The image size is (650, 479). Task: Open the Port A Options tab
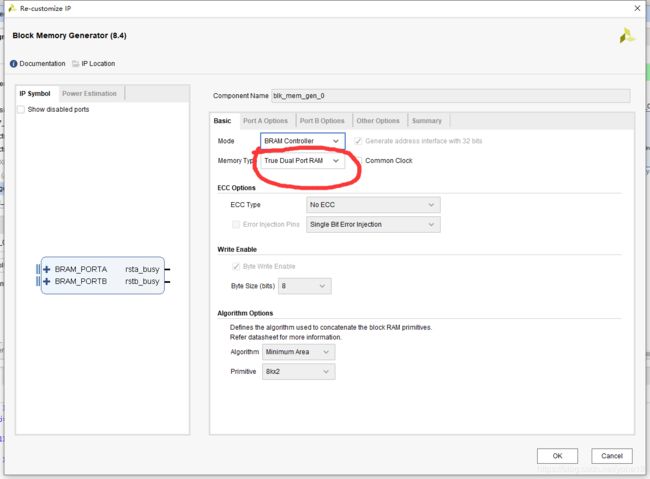click(x=265, y=121)
